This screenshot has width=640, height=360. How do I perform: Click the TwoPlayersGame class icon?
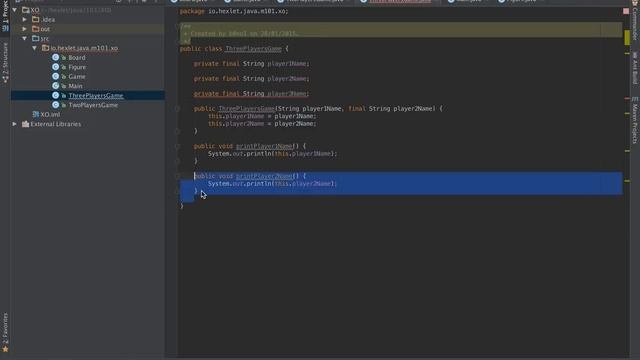pos(56,105)
